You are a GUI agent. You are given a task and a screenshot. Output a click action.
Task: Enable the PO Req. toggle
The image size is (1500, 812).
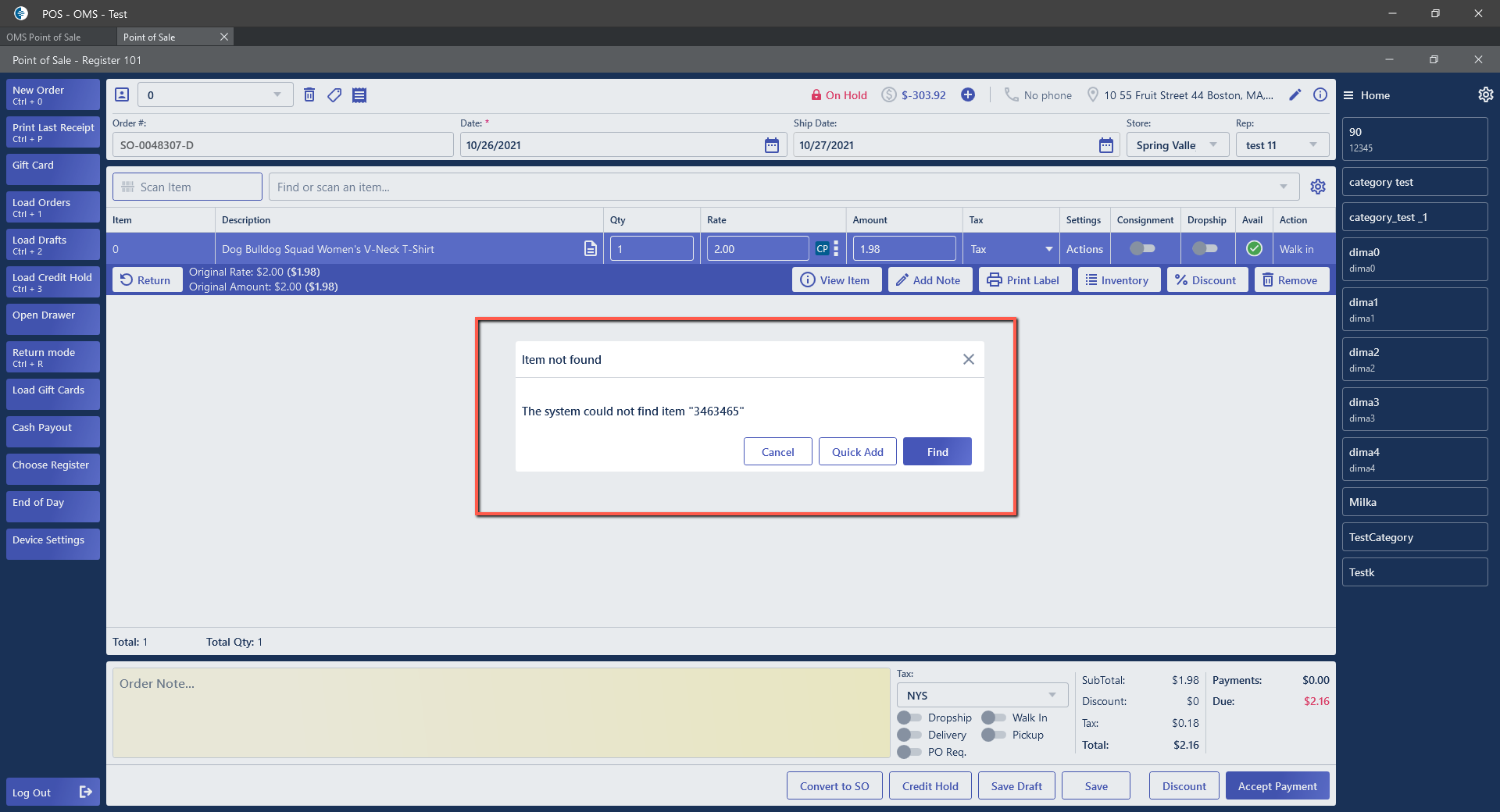pos(909,752)
